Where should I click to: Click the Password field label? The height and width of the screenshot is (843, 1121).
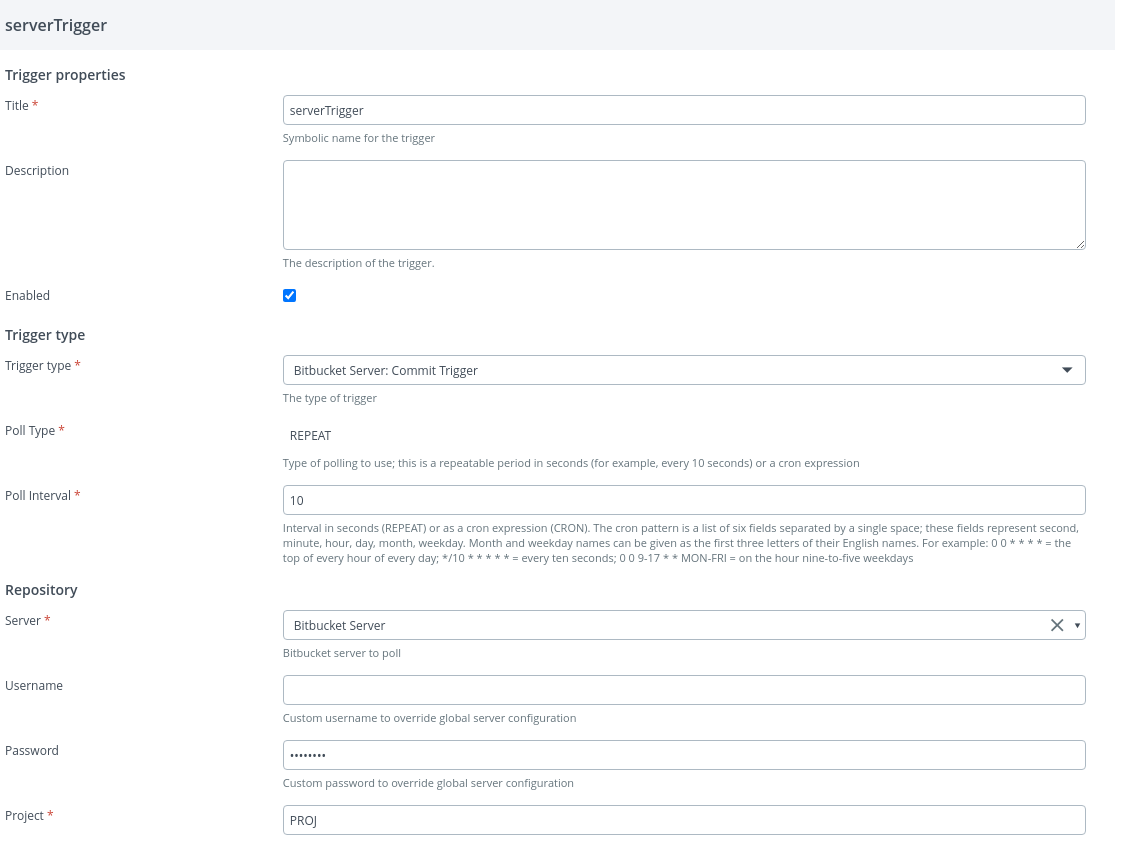tap(32, 750)
